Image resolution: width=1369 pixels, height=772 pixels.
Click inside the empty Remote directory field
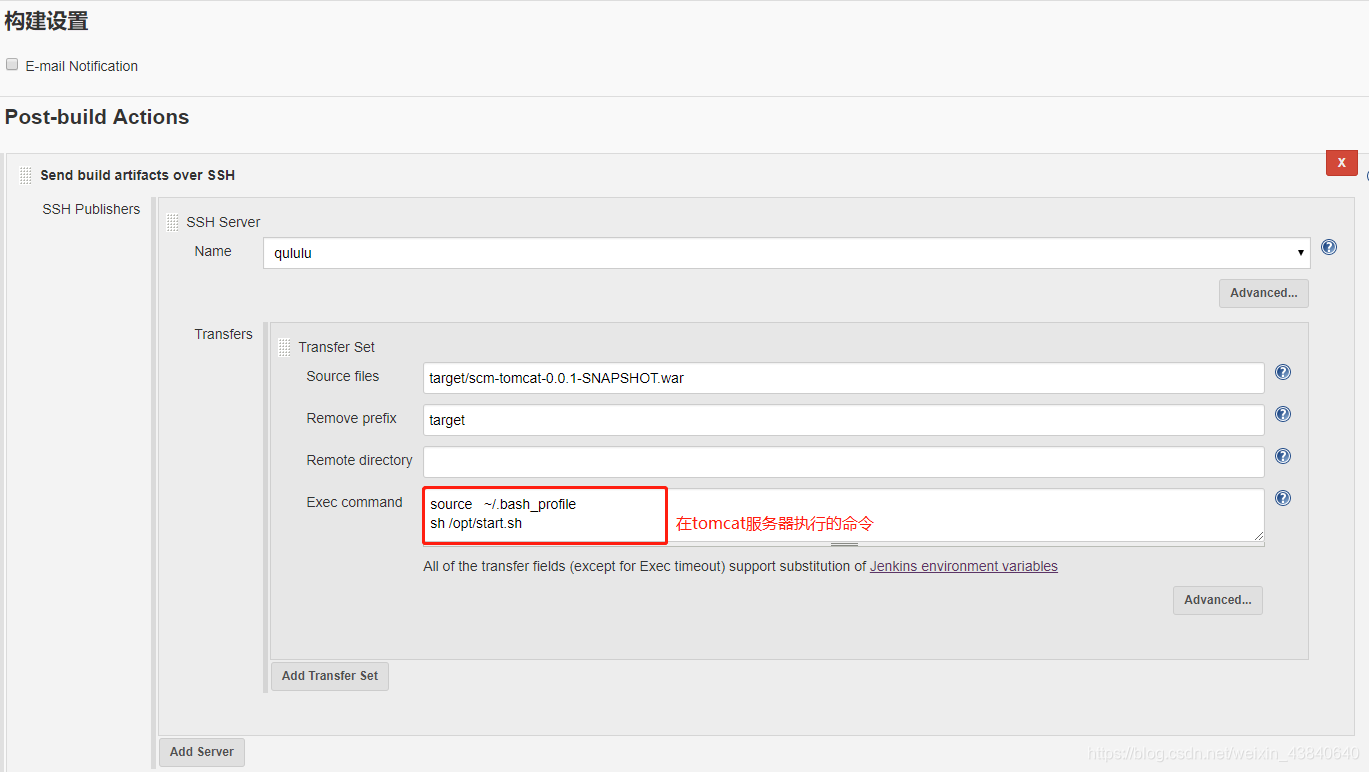[x=844, y=462]
